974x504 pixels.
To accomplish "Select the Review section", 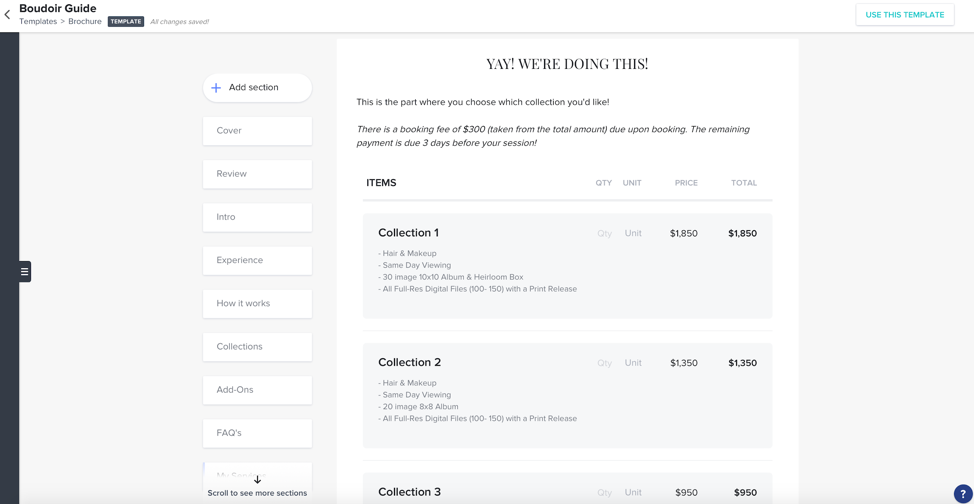I will tap(257, 174).
